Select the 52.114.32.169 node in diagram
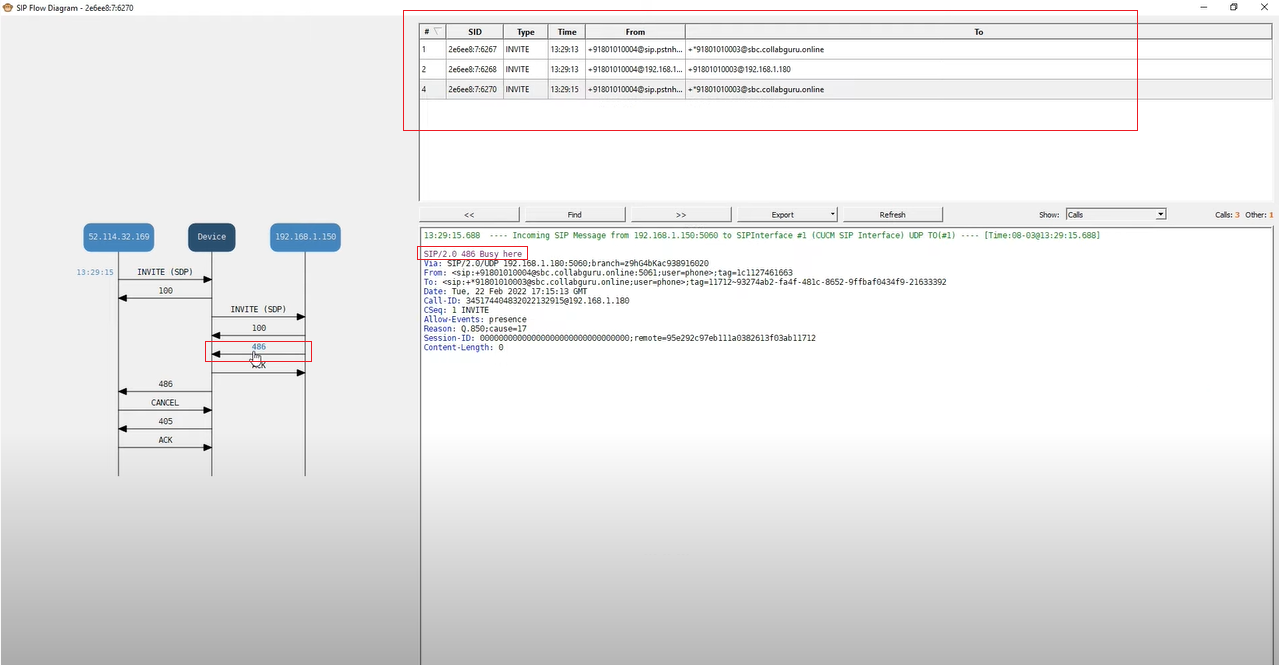This screenshot has width=1279, height=665. [x=118, y=237]
